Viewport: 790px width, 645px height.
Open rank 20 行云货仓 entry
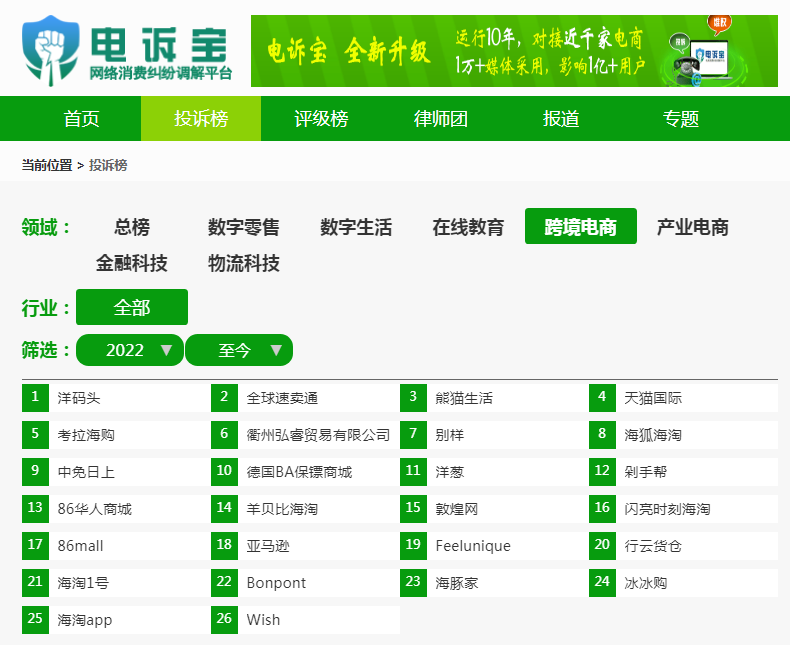(683, 546)
